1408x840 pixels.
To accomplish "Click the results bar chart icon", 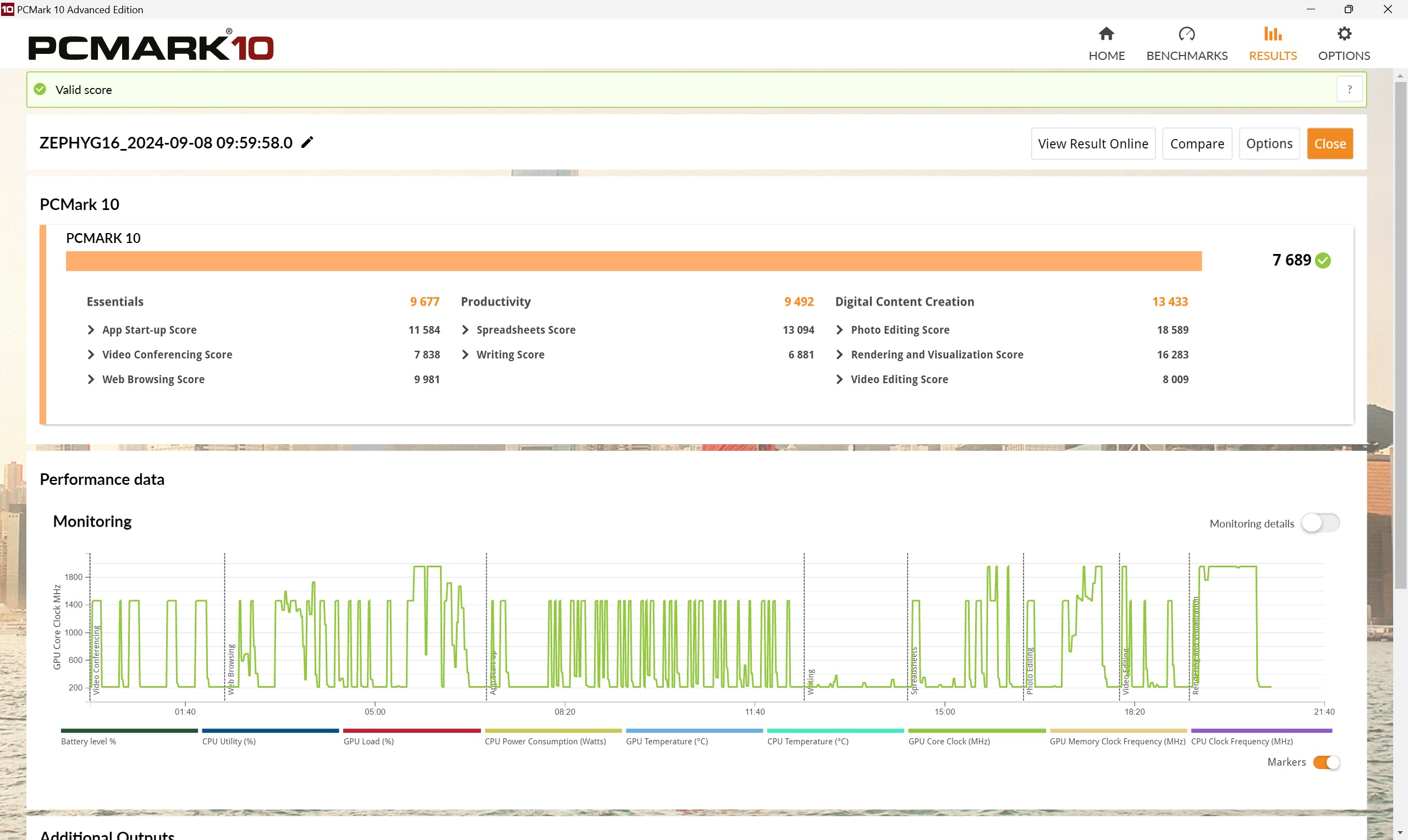I will point(1272,34).
